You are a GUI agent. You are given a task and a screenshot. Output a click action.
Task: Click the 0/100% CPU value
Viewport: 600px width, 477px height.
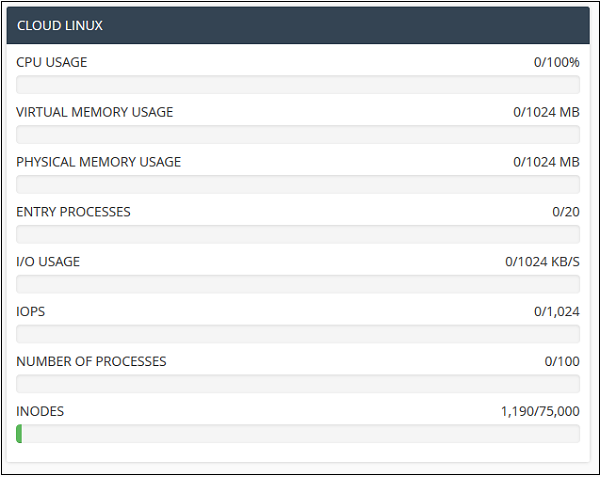[556, 62]
